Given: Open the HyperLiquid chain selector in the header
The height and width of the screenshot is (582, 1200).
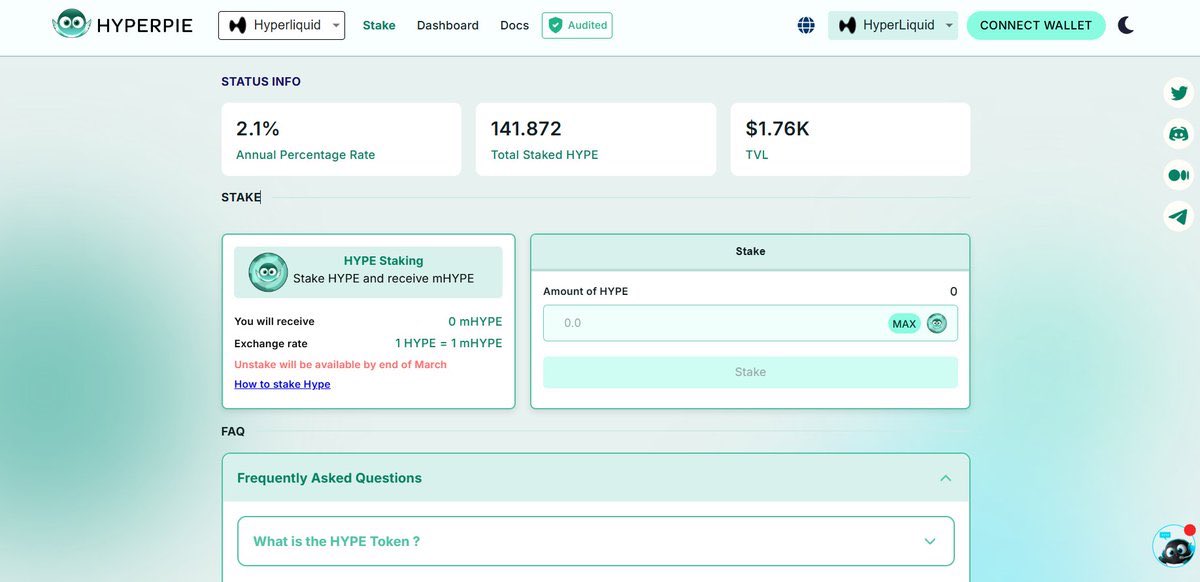Looking at the screenshot, I should coord(893,25).
